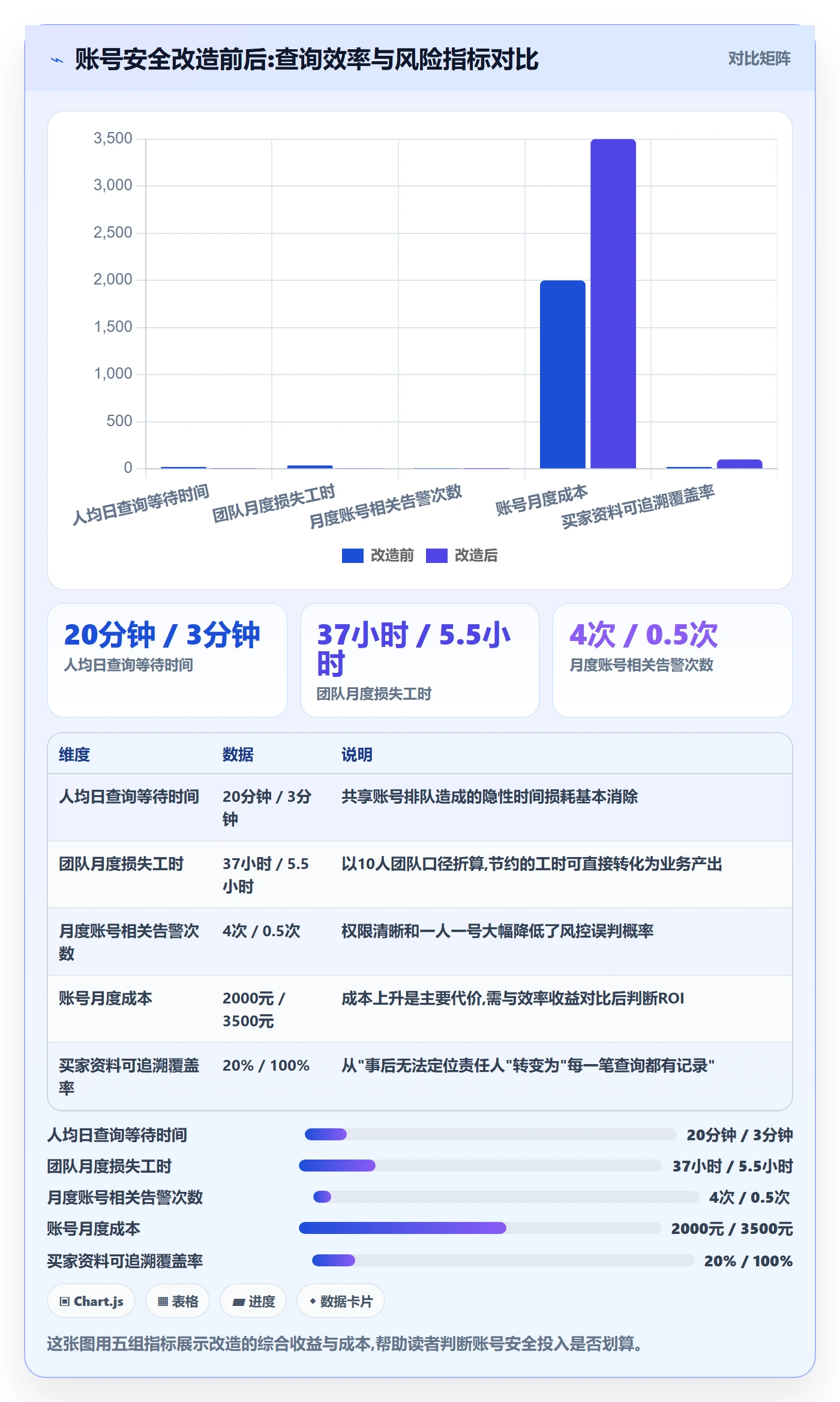Click the 数据 column header
Viewport: 840px width, 1402px height.
(238, 754)
